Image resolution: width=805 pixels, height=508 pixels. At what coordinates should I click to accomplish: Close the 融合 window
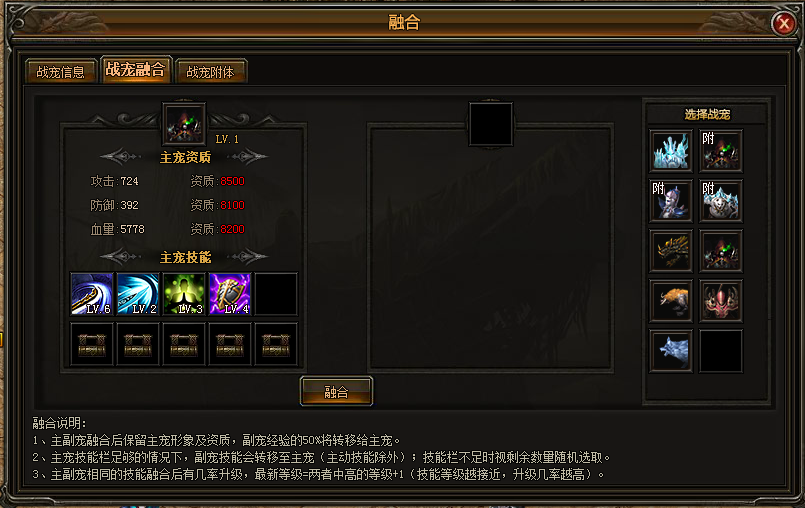pyautogui.click(x=783, y=23)
